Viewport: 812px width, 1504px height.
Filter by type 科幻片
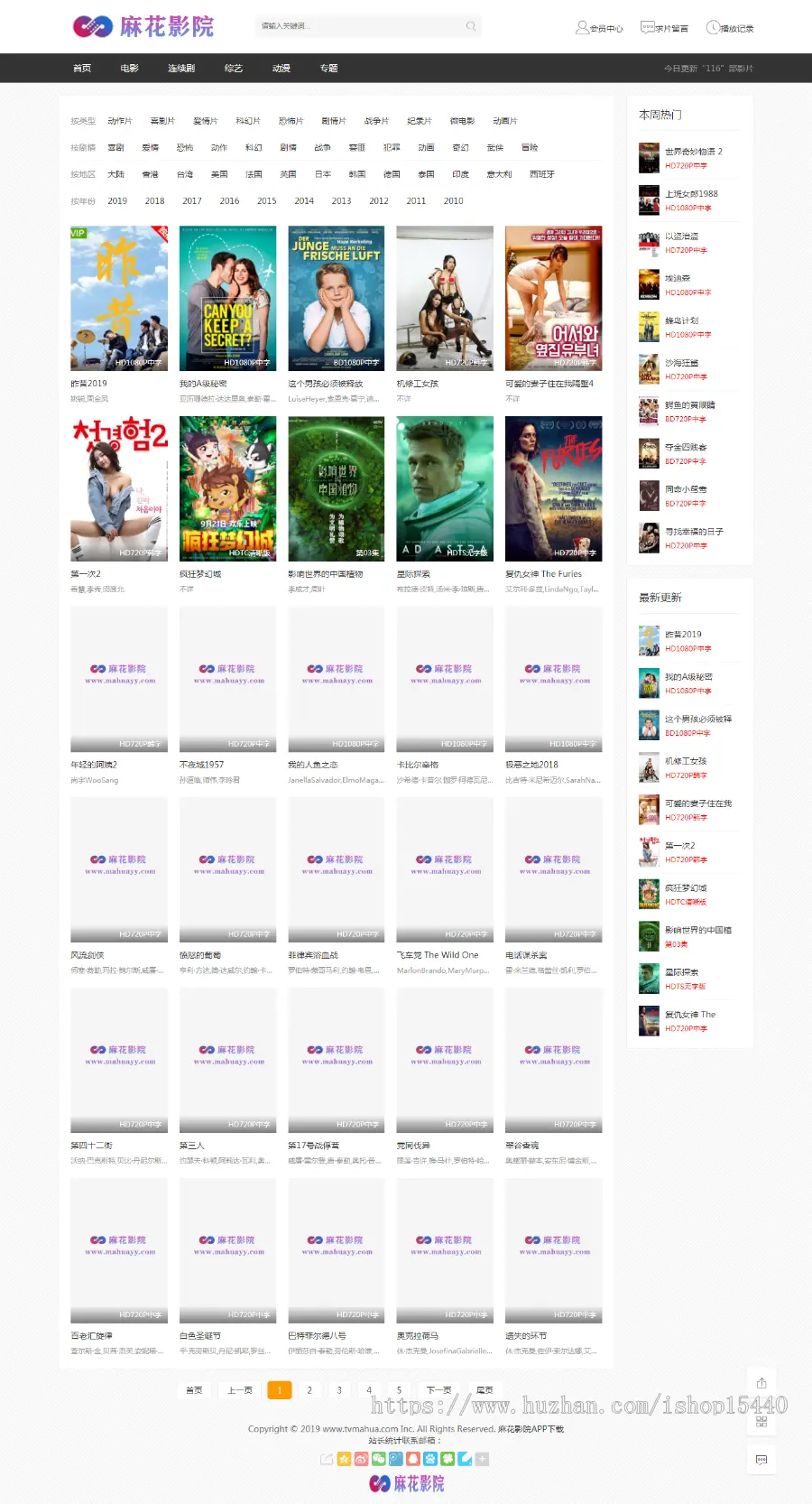click(248, 121)
